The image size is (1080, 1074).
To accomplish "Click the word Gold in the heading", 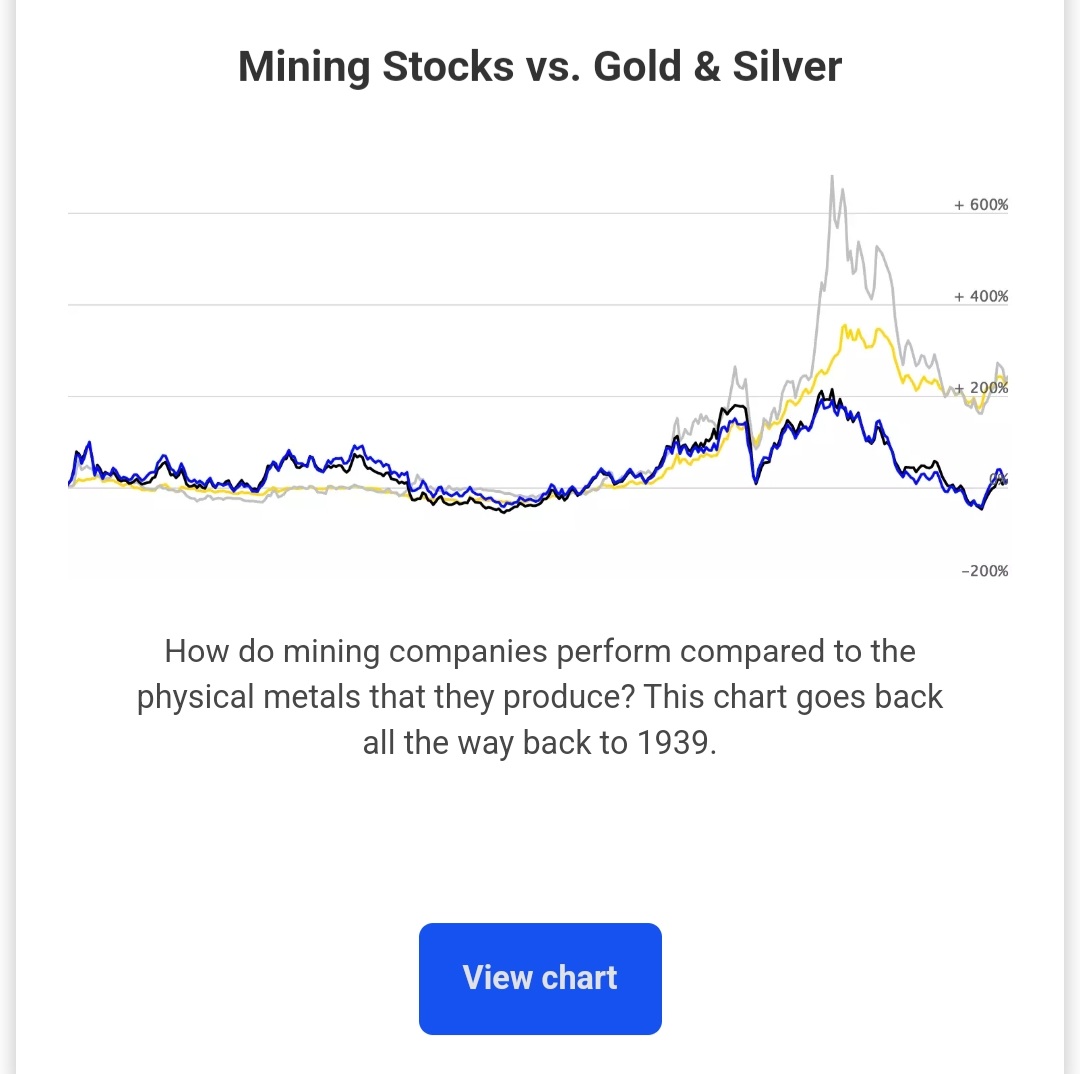I will pos(640,67).
